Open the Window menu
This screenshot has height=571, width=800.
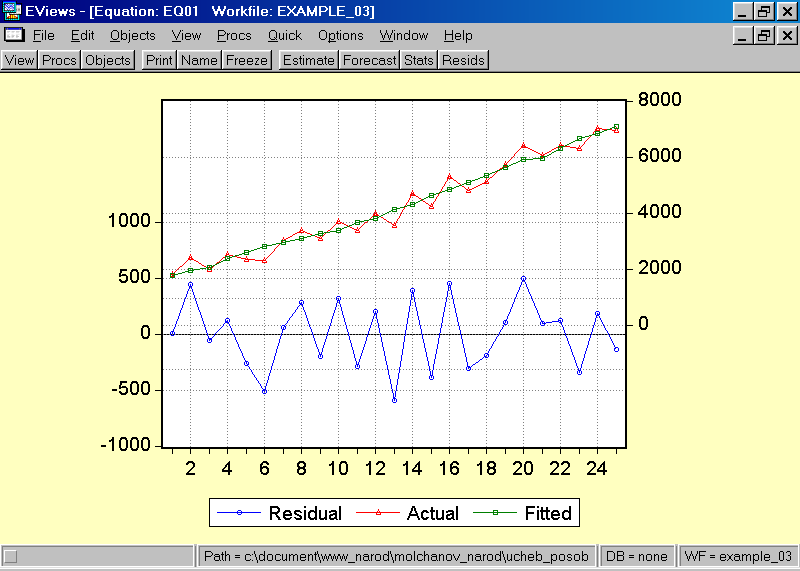[404, 35]
